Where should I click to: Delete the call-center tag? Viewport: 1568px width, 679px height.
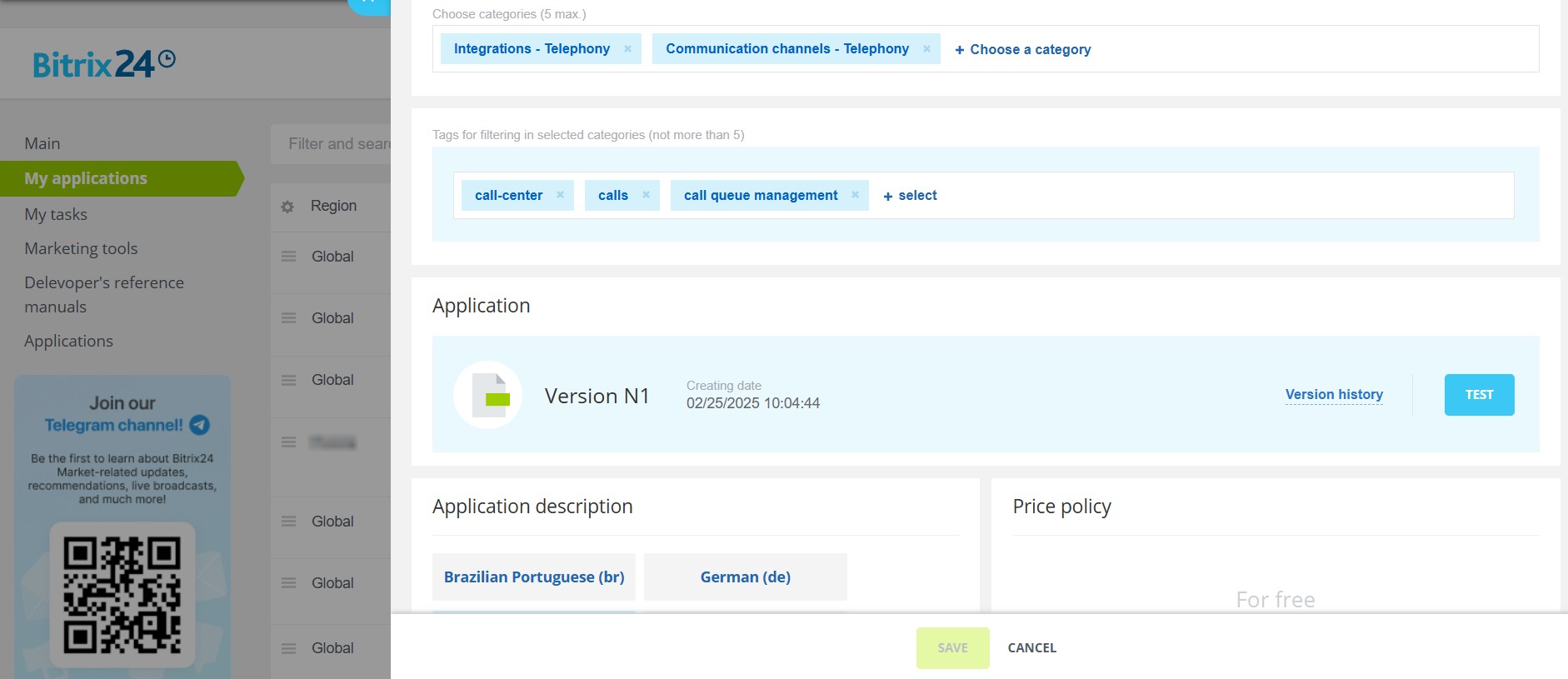click(x=560, y=195)
